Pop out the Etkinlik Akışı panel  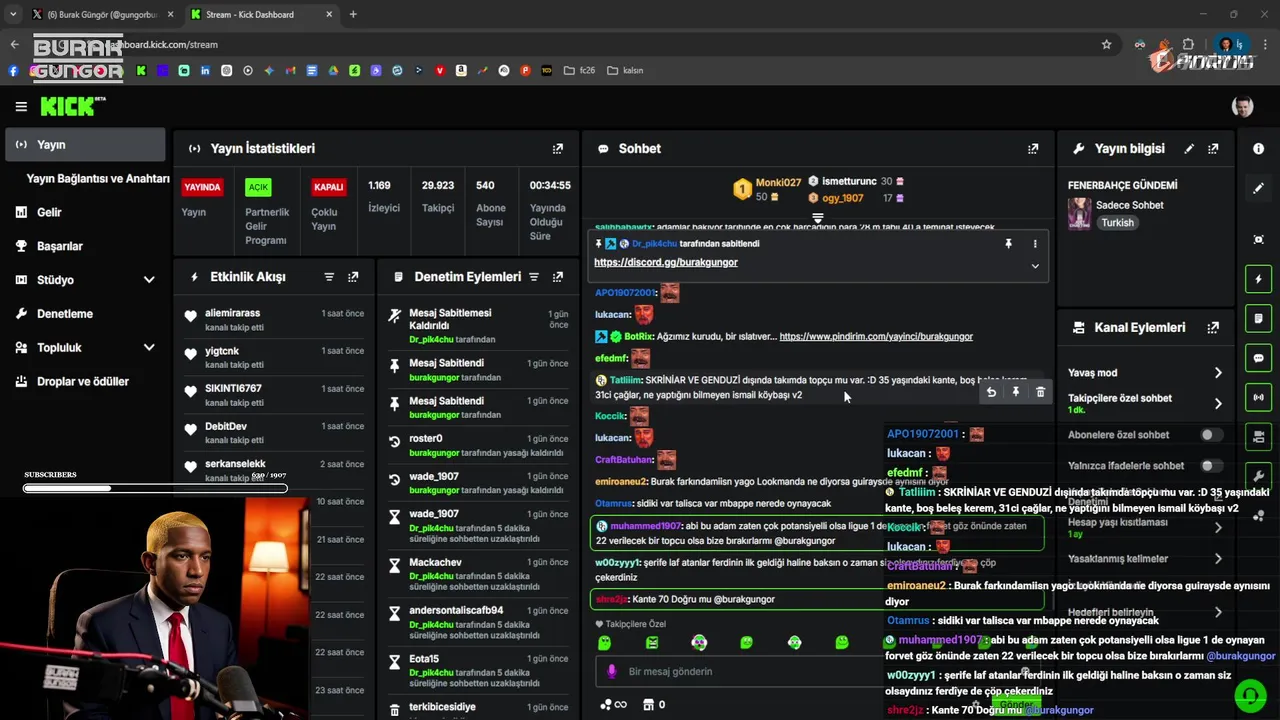[x=353, y=277]
